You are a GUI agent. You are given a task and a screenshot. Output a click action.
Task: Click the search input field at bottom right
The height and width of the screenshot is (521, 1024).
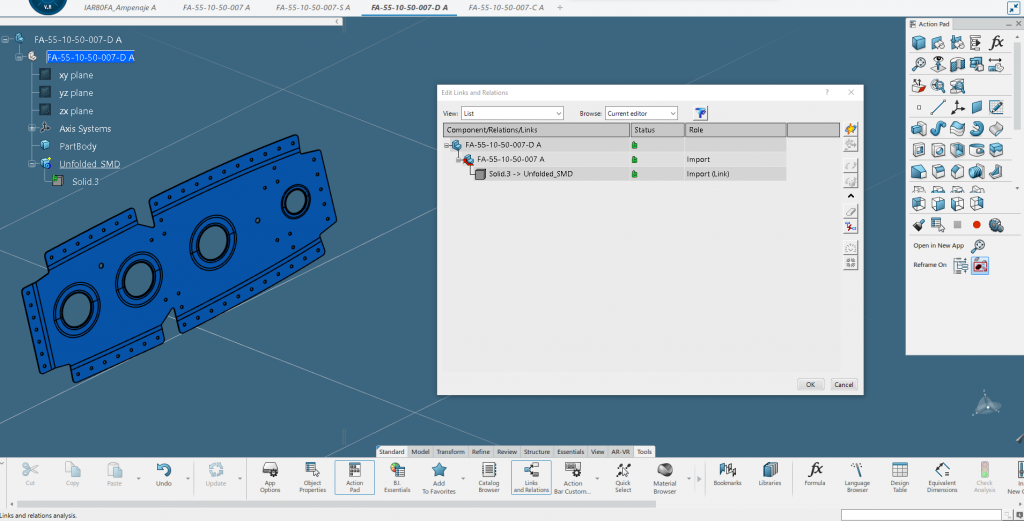pyautogui.click(x=921, y=515)
